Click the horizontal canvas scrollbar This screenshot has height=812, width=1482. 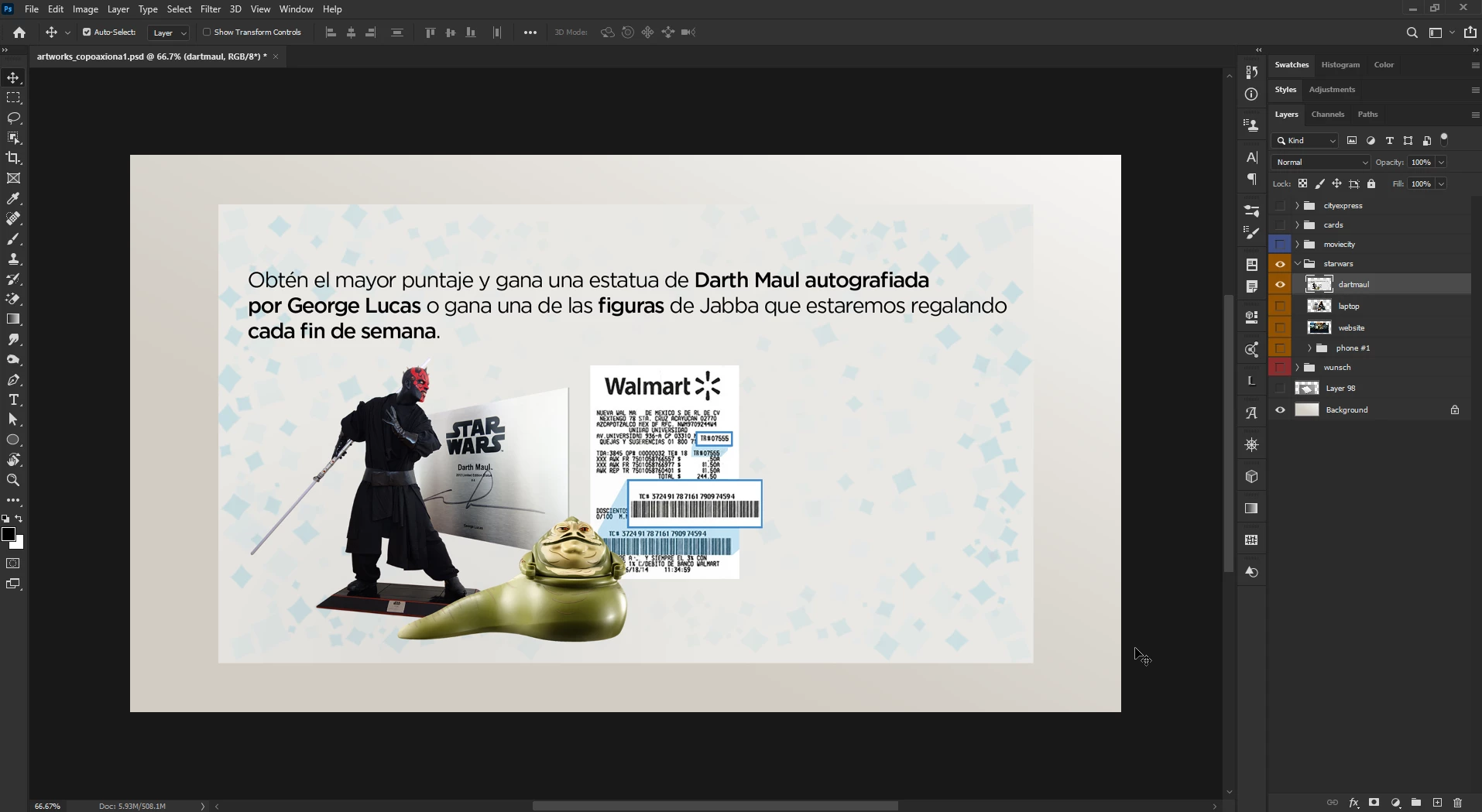715,806
